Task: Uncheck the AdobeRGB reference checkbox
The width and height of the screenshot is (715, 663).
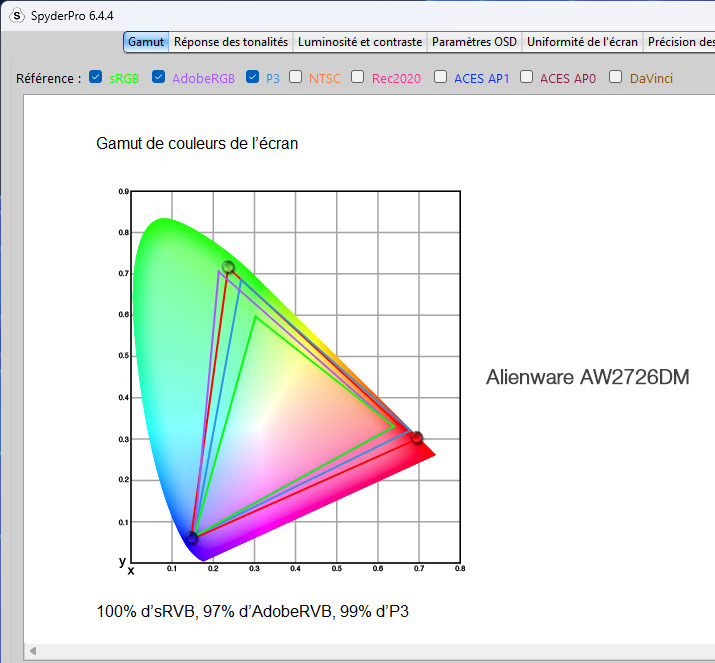Action: tap(158, 77)
